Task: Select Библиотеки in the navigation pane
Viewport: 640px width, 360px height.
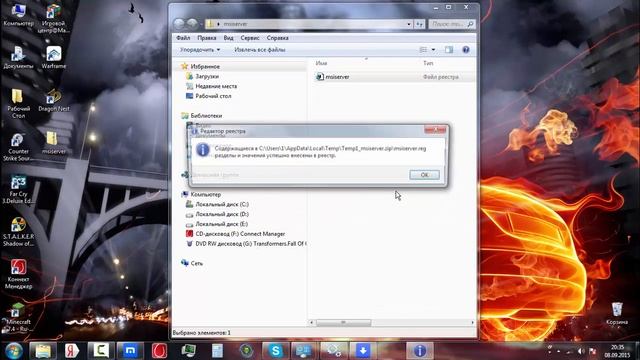Action: point(206,116)
